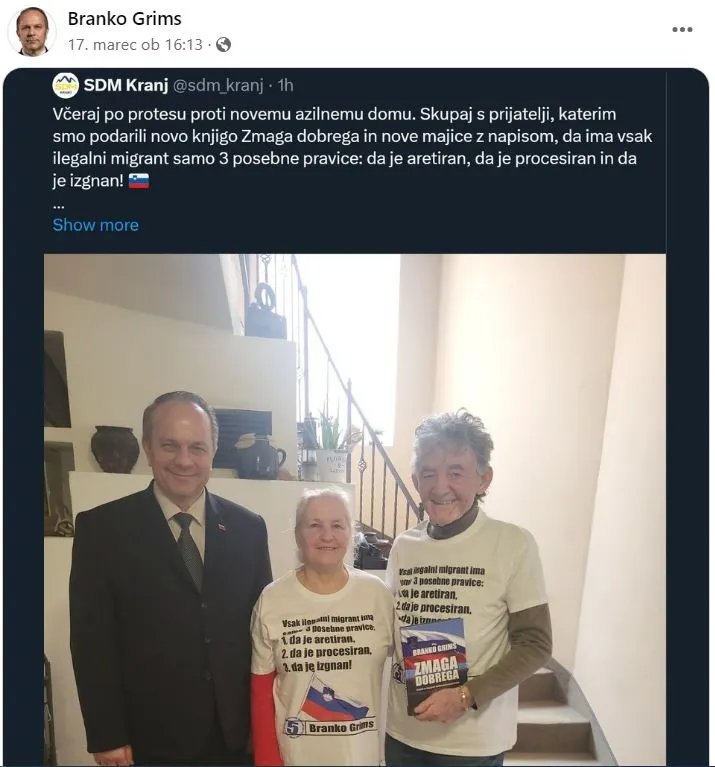Open the three-dot post options menu
Image resolution: width=715 pixels, height=767 pixels.
682,29
